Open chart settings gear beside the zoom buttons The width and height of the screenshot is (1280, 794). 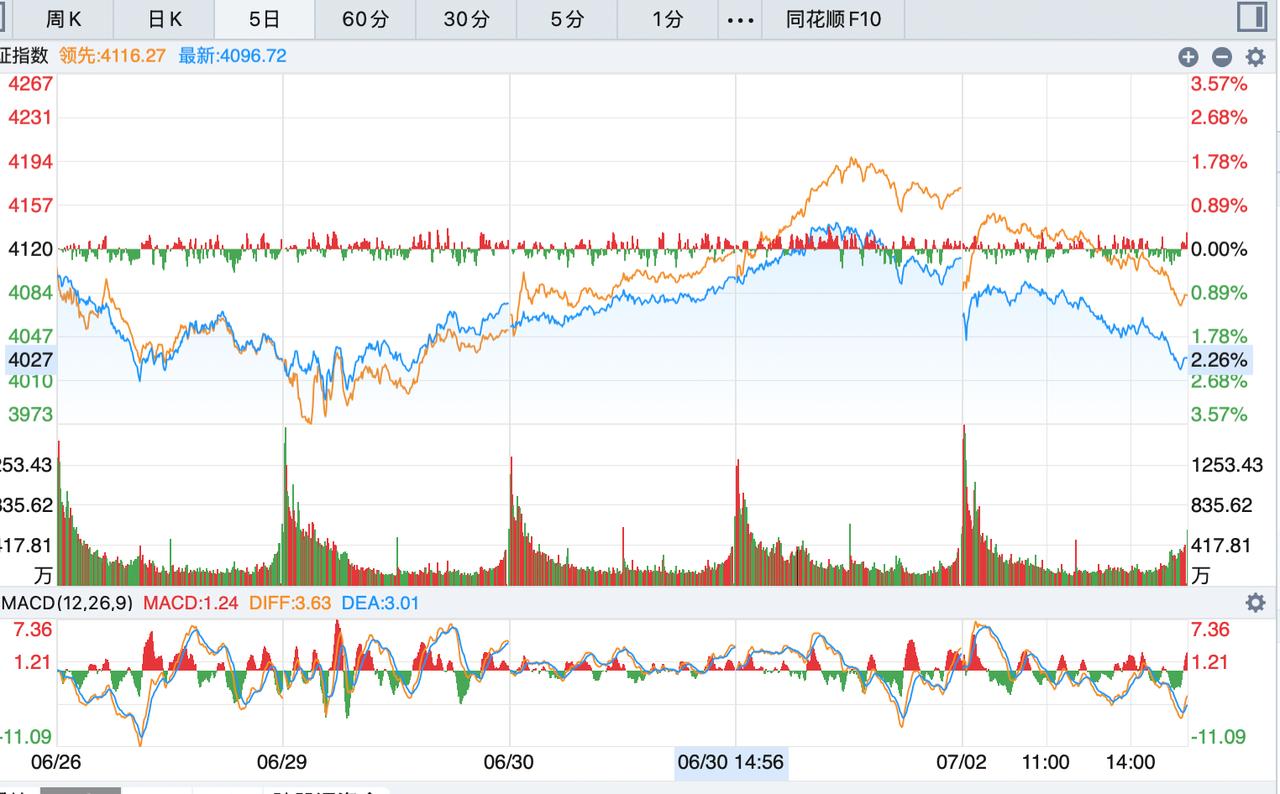click(x=1254, y=57)
